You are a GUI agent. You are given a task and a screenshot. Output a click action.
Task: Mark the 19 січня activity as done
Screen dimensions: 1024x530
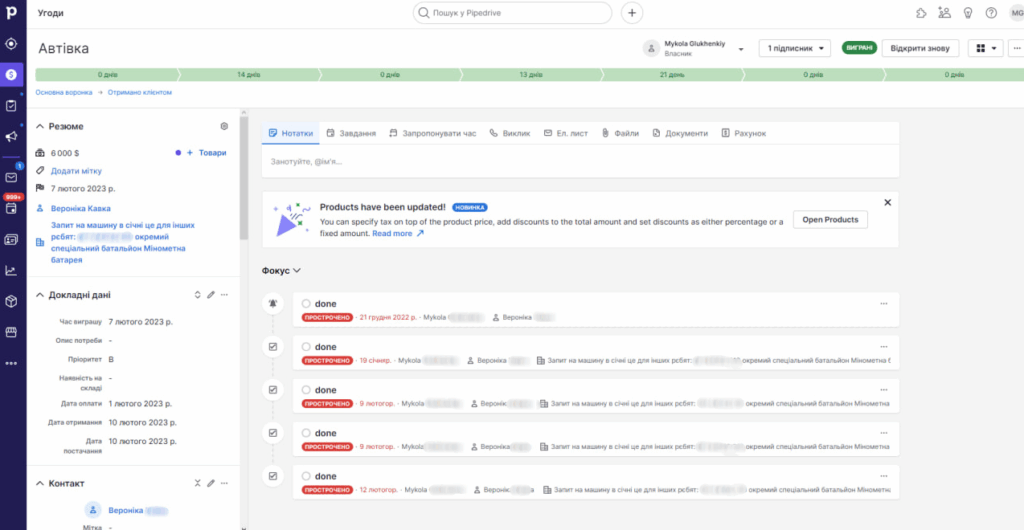306,347
